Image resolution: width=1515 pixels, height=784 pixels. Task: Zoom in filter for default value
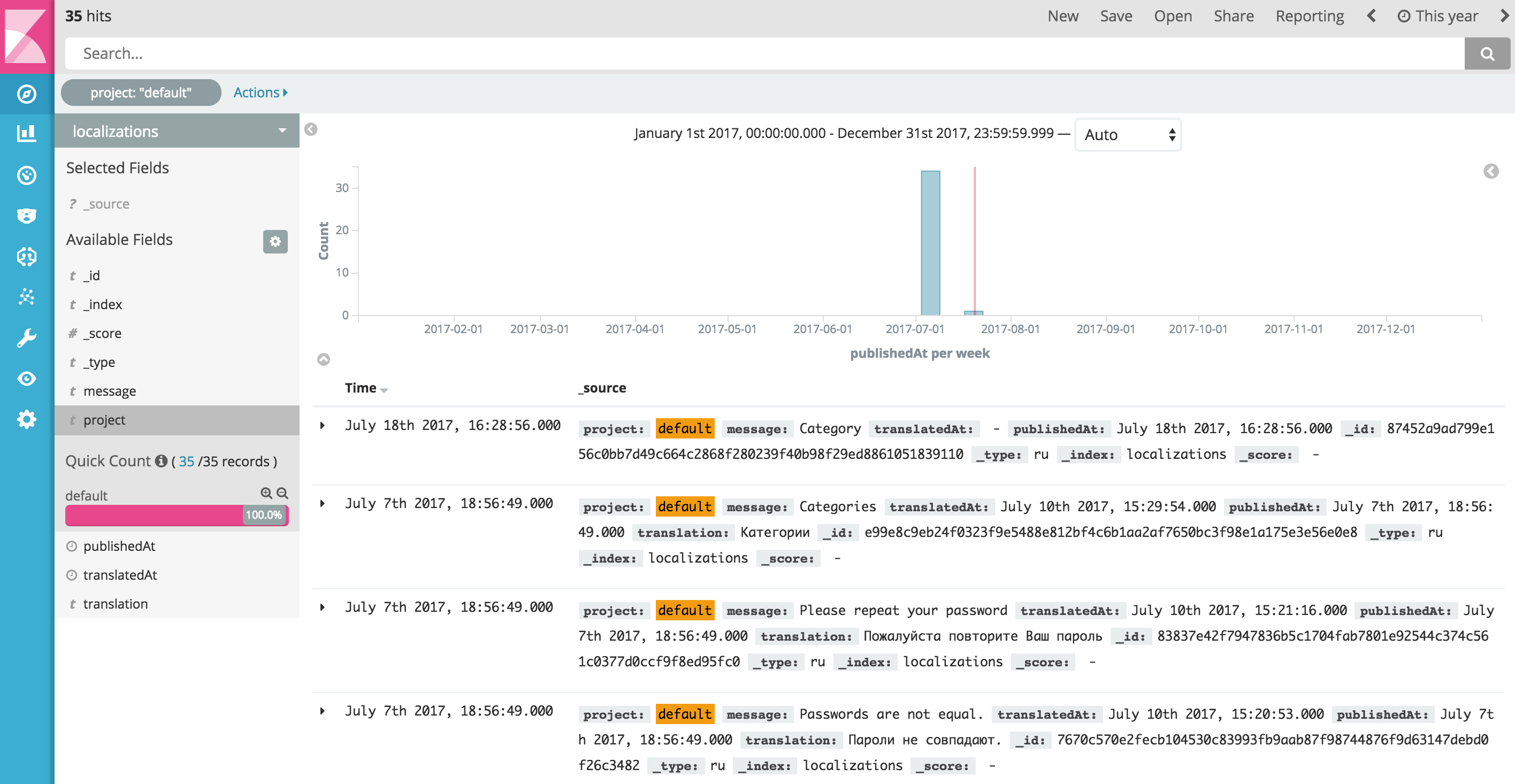(266, 493)
